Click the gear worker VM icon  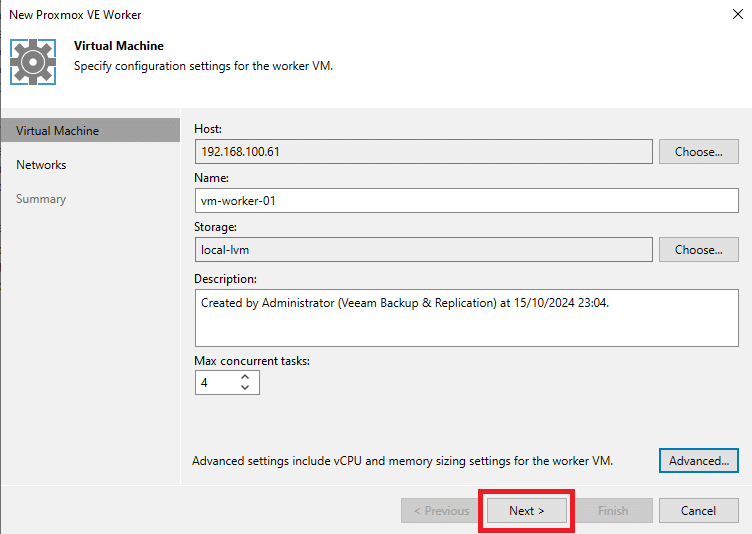[33, 62]
